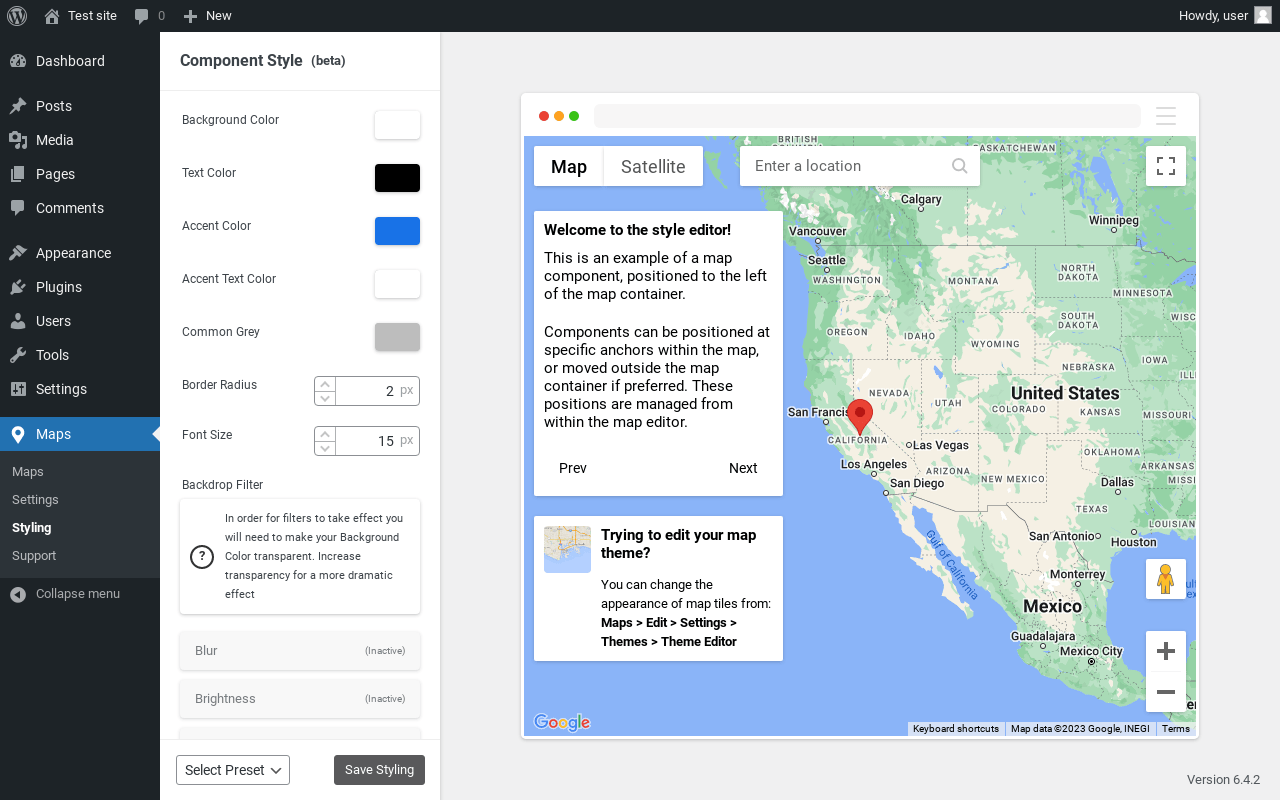The width and height of the screenshot is (1280, 800).
Task: Click the red location marker on the map
Action: tap(859, 414)
